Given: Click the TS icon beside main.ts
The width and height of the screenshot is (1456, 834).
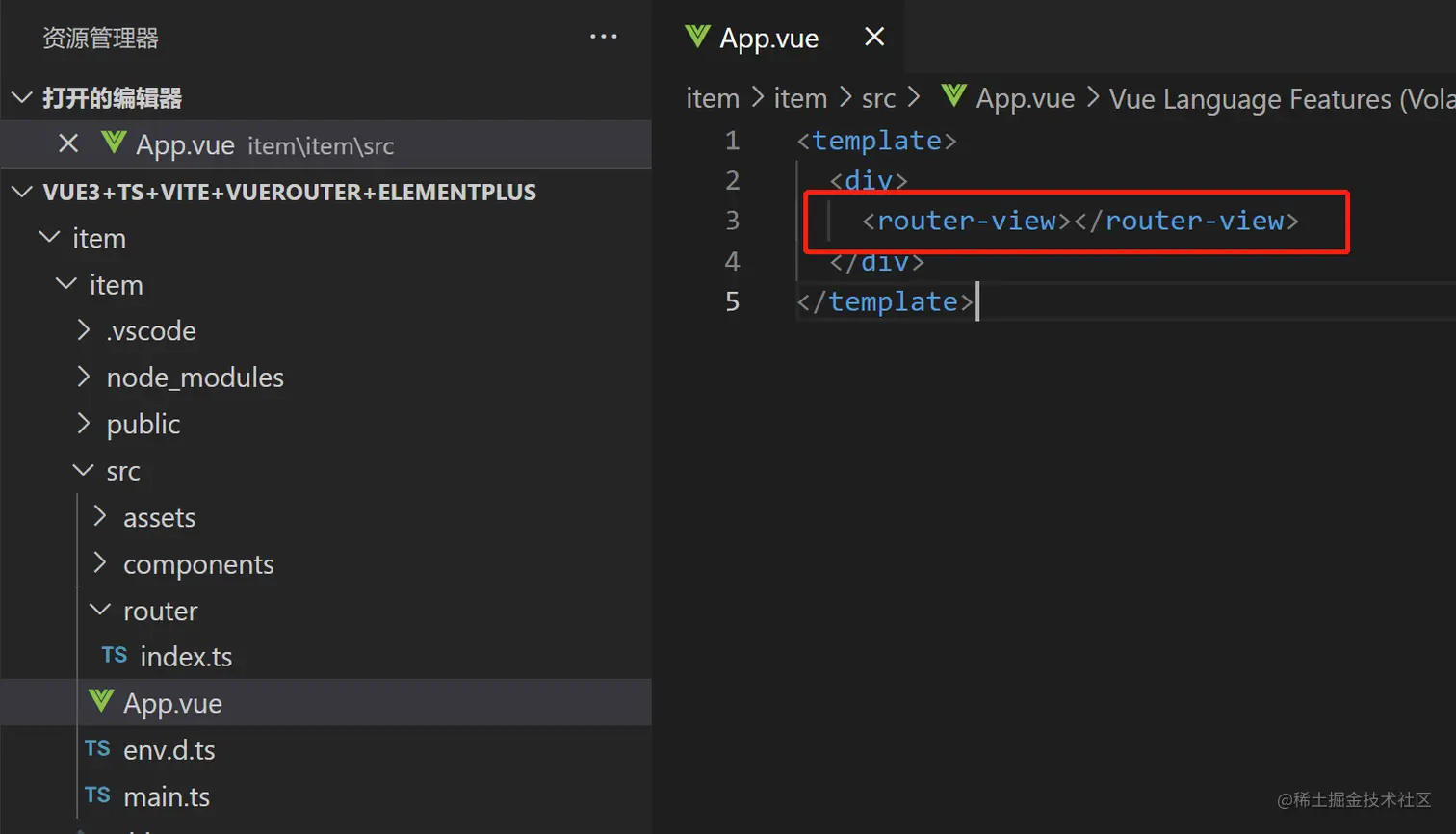Looking at the screenshot, I should point(97,795).
